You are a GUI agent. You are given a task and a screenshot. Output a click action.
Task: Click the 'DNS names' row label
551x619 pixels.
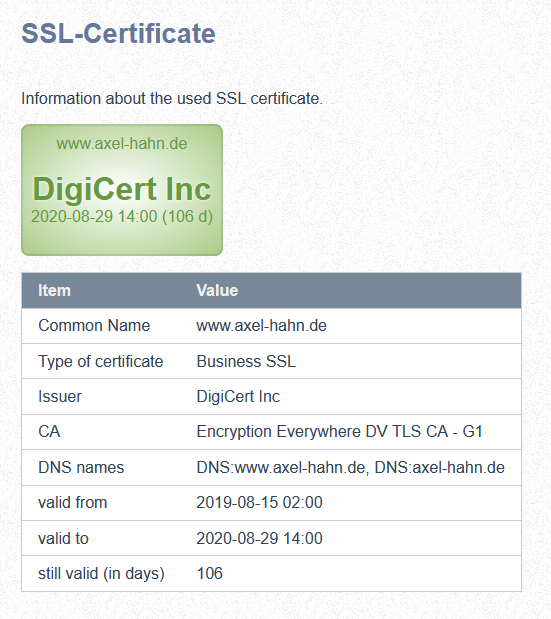81,467
